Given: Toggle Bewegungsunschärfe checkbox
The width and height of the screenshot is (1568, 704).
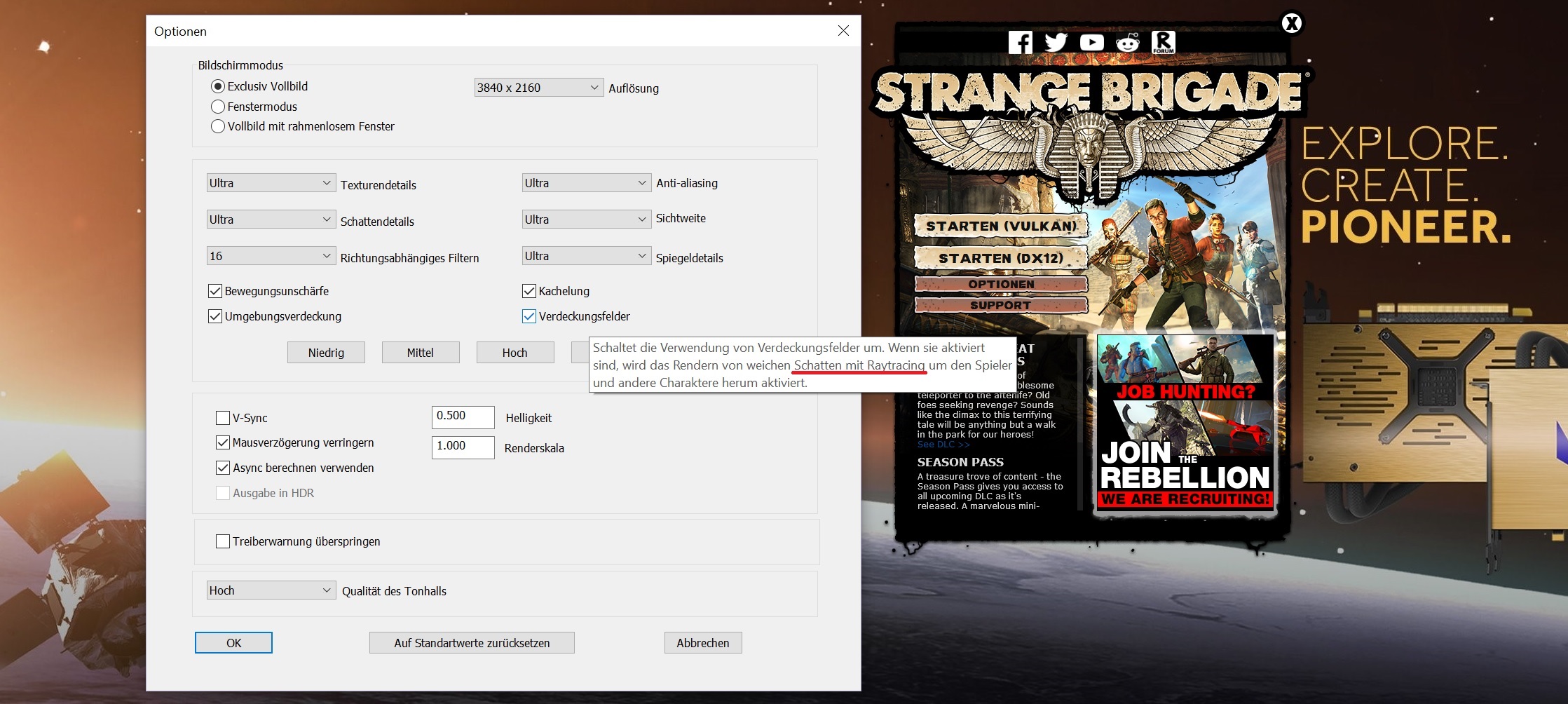Looking at the screenshot, I should (x=215, y=291).
